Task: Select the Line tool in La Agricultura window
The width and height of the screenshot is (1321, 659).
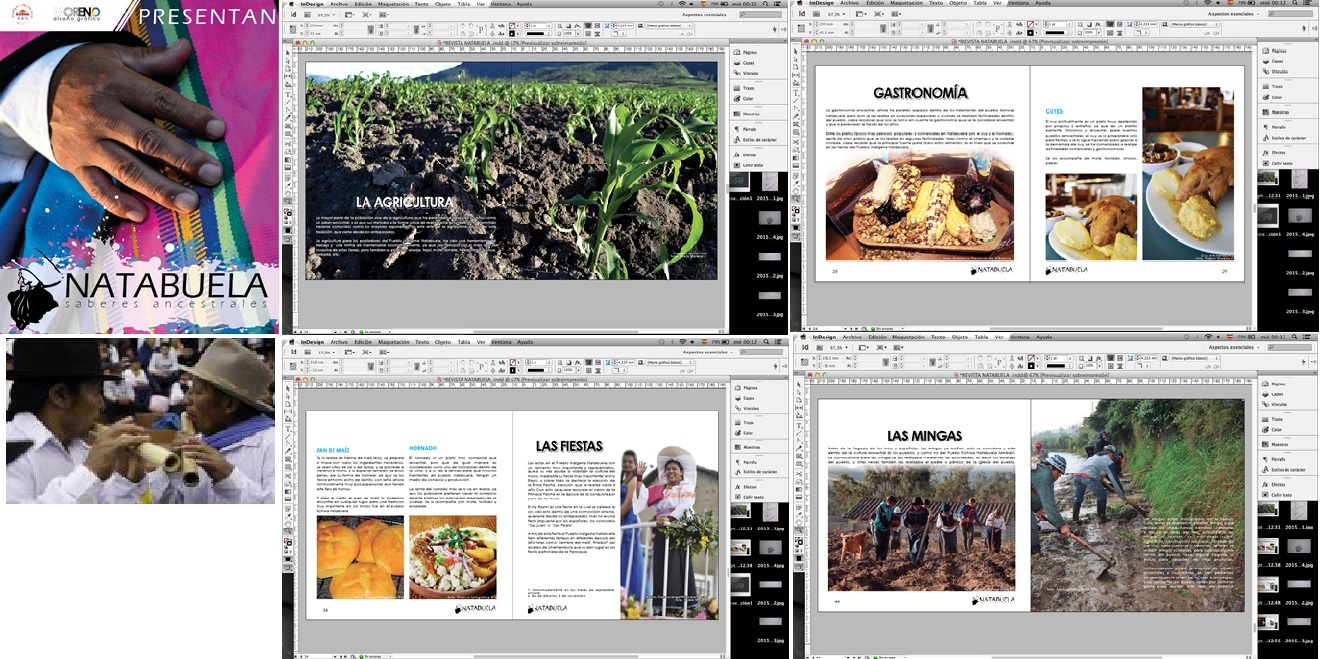Action: (288, 101)
